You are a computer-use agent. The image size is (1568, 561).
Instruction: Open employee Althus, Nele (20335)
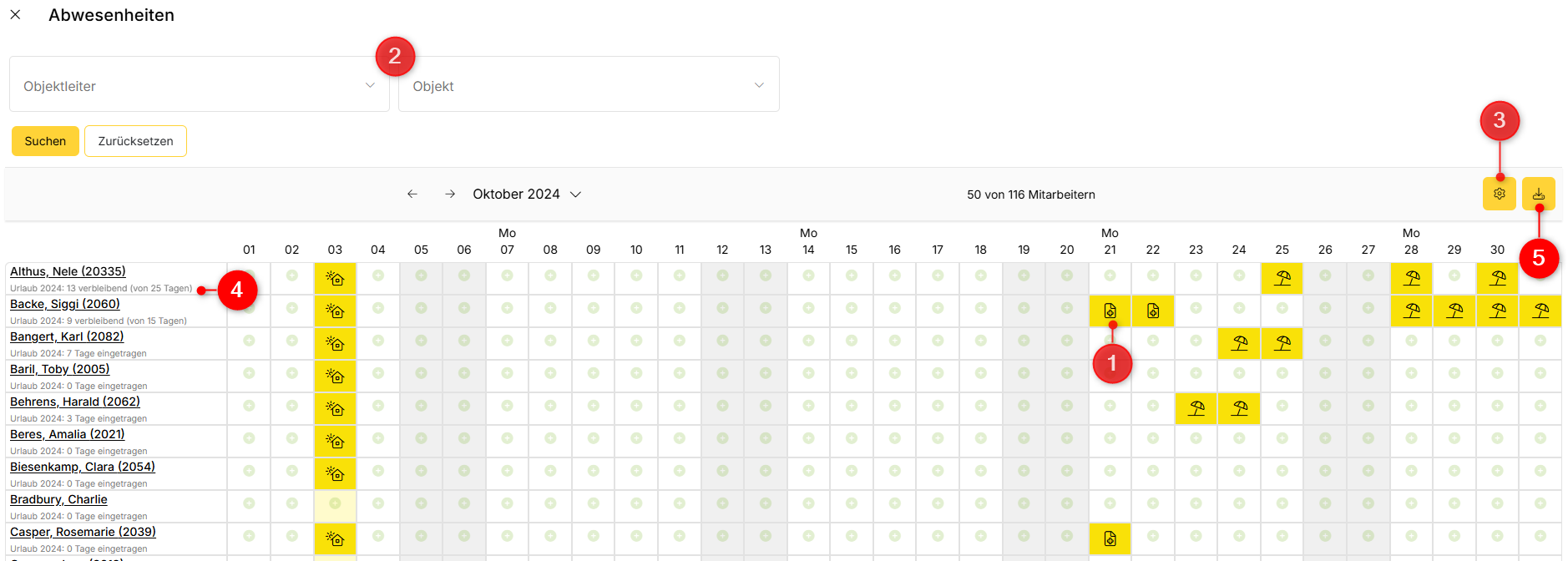68,271
